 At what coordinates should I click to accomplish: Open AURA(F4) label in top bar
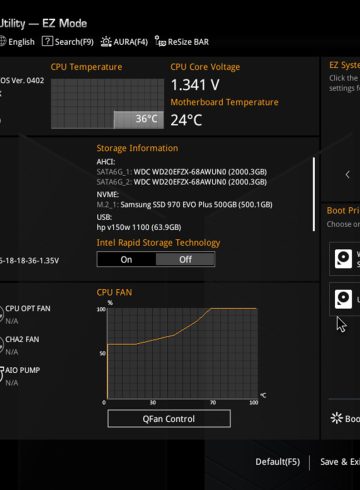tap(130, 42)
